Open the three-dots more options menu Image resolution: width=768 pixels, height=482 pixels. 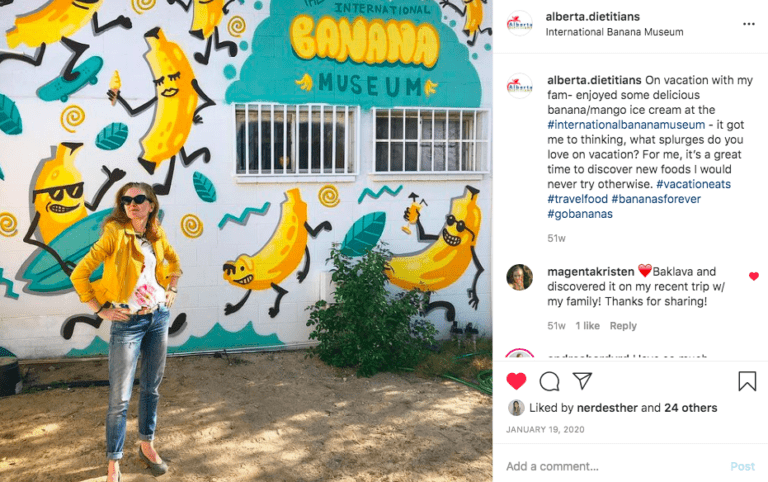[x=748, y=24]
